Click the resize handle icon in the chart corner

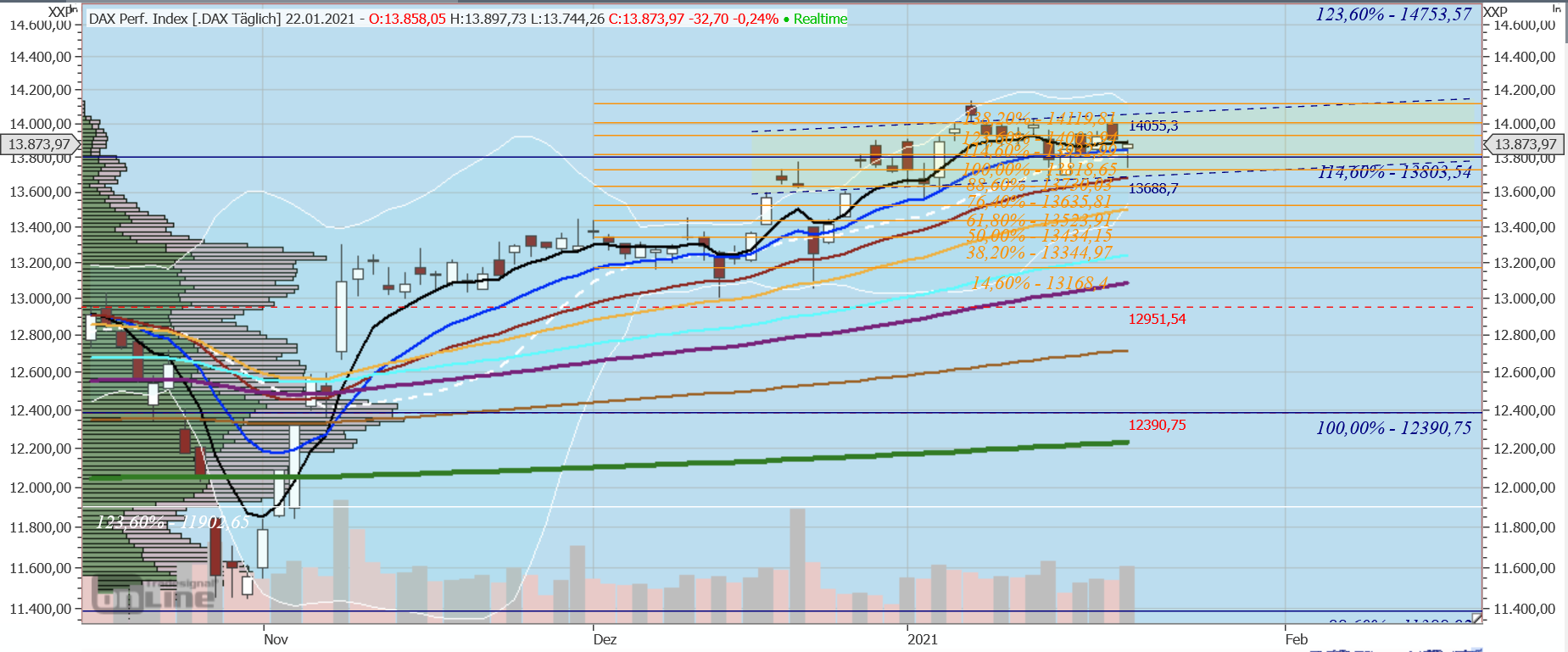click(x=1476, y=618)
